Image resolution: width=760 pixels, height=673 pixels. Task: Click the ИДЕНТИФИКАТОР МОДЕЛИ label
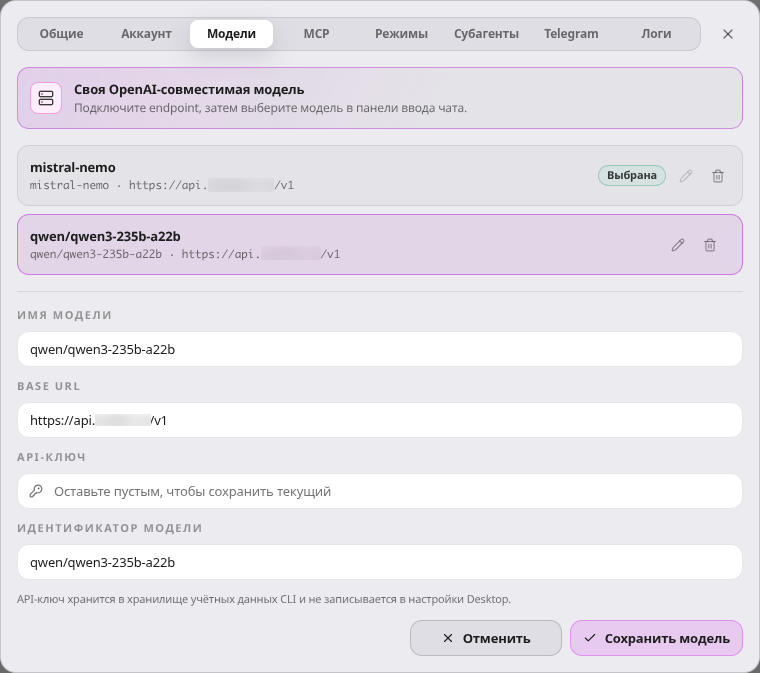[x=110, y=528]
